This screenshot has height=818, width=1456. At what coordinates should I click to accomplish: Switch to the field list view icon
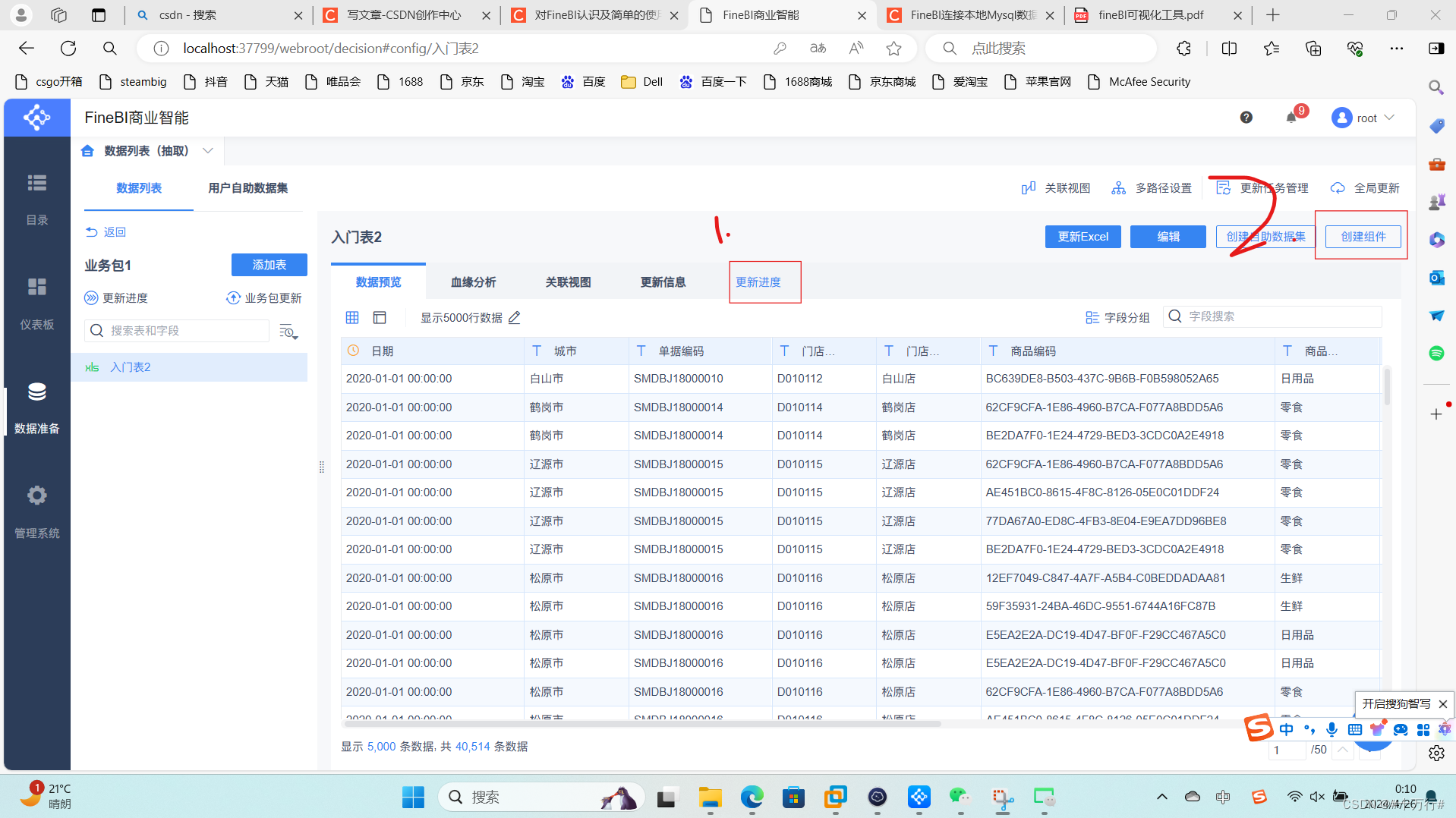[380, 318]
